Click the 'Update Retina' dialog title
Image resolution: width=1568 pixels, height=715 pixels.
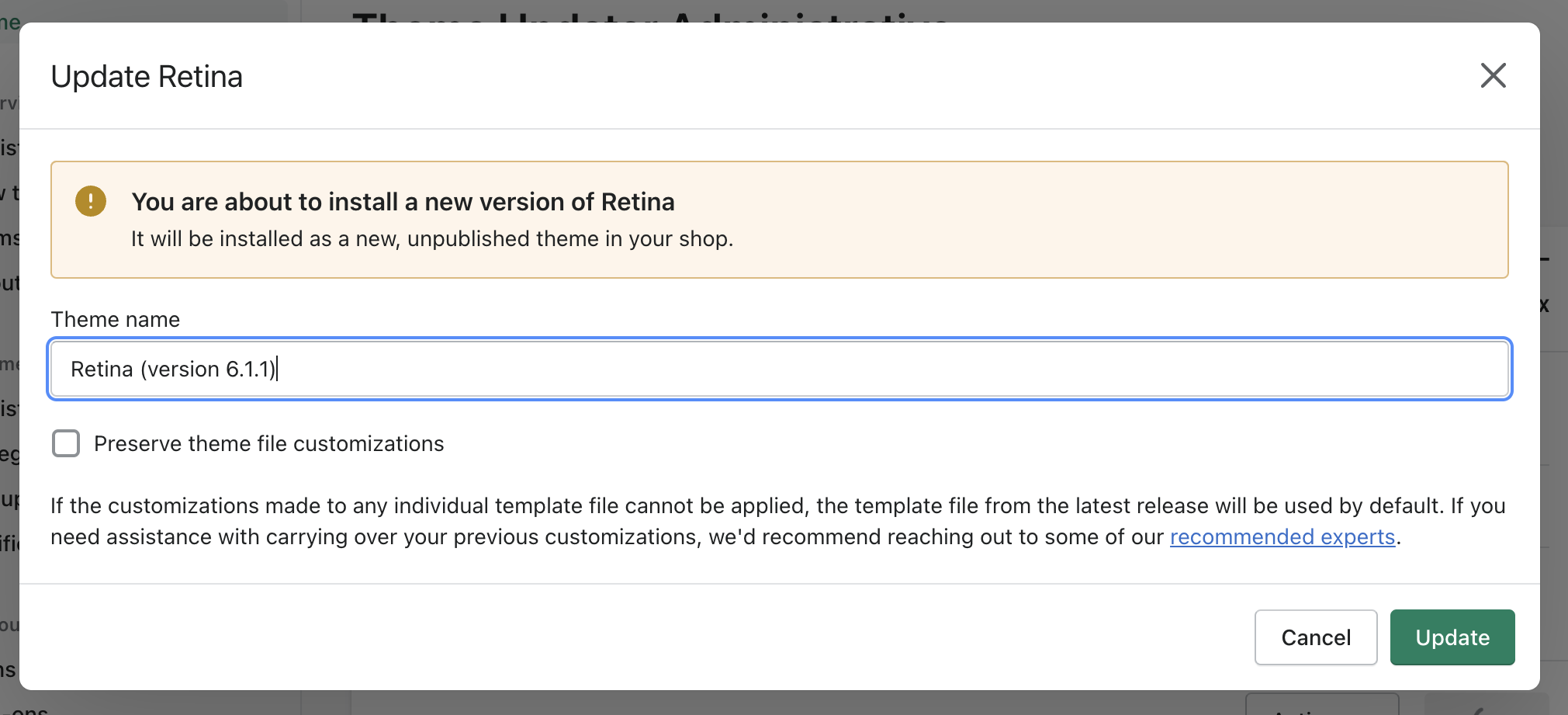click(147, 77)
